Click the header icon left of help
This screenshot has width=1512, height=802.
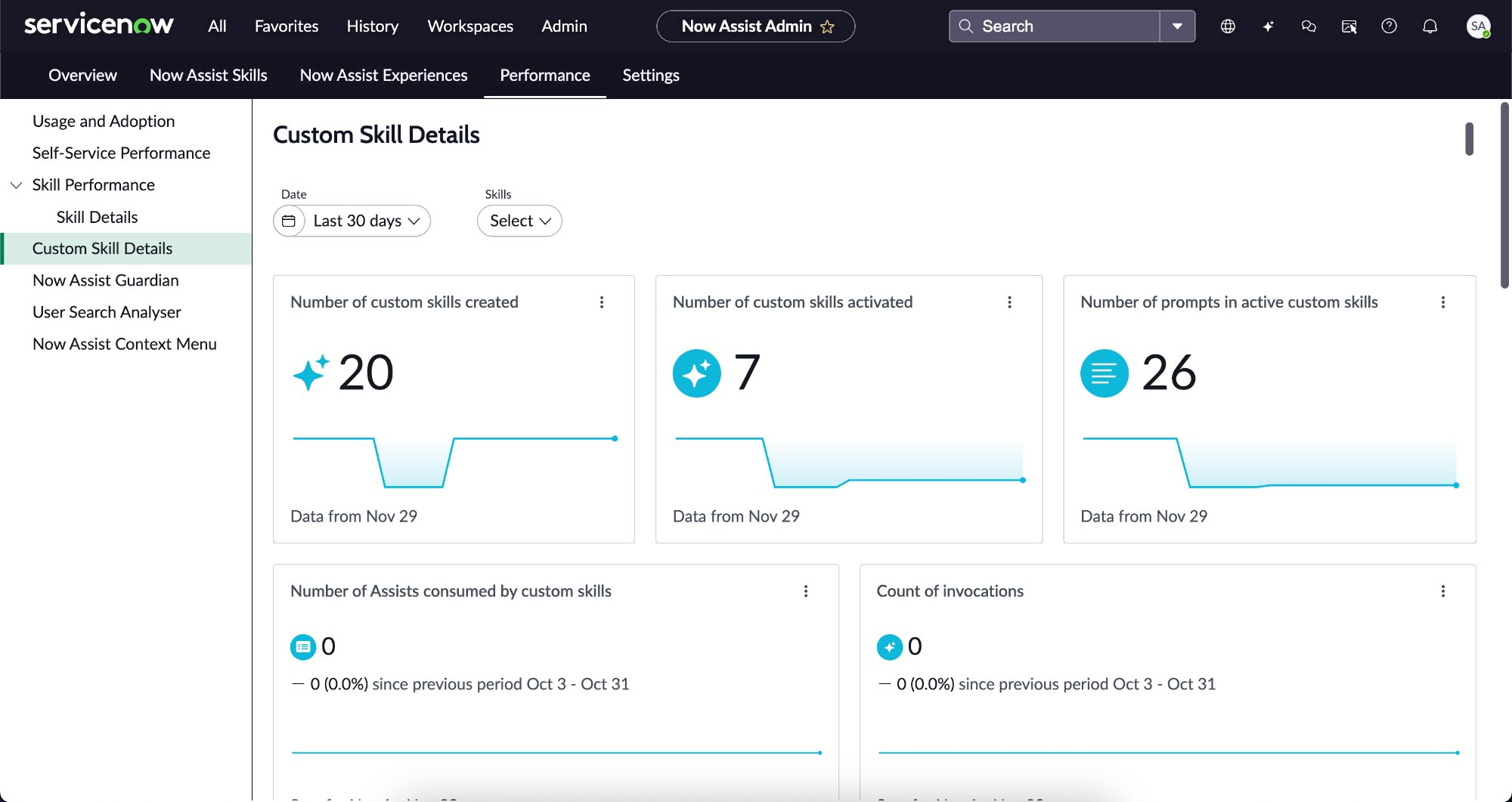pos(1349,26)
